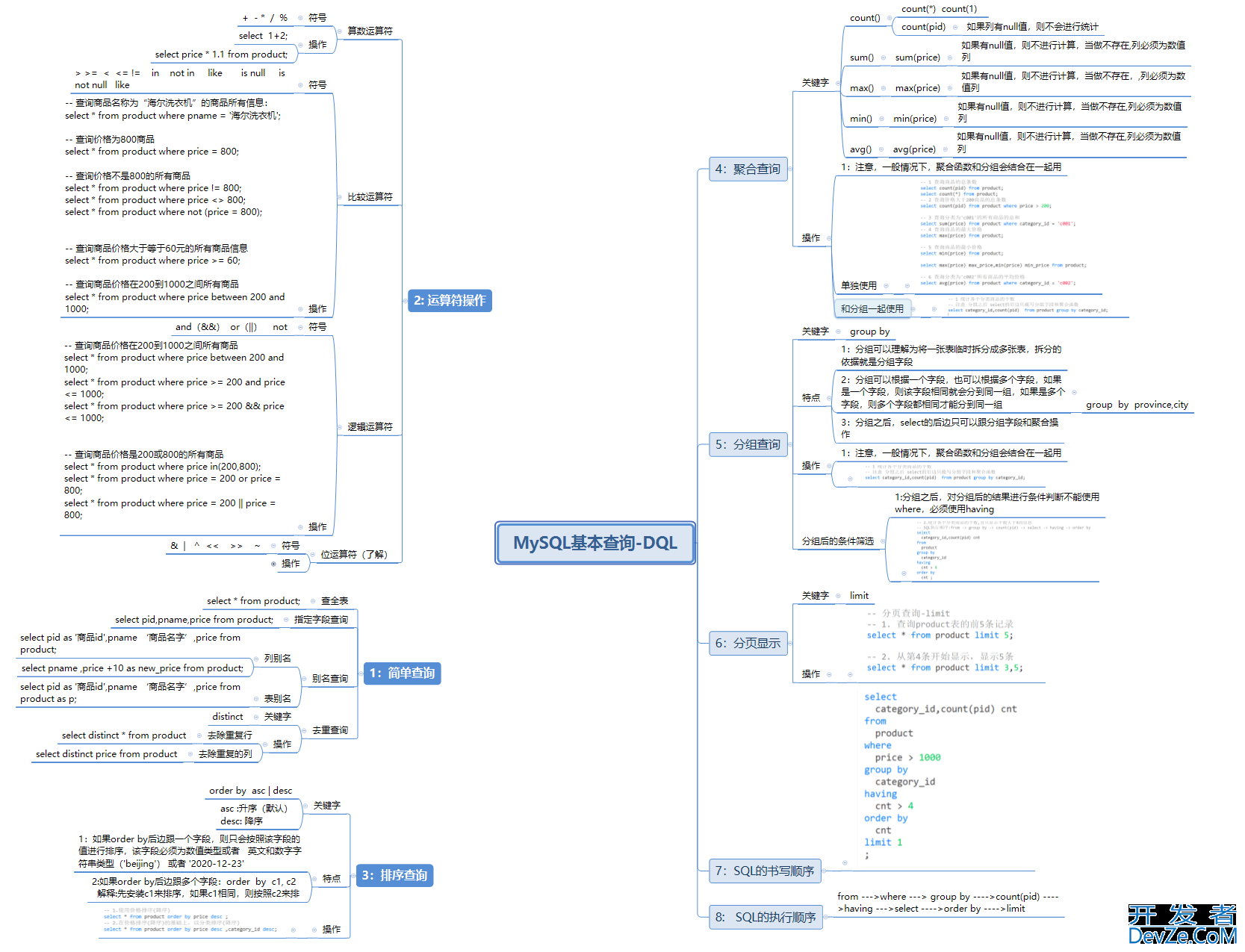This screenshot has width=1245, height=952.
Task: Click the 逻辑运算符 node
Action: 370,427
